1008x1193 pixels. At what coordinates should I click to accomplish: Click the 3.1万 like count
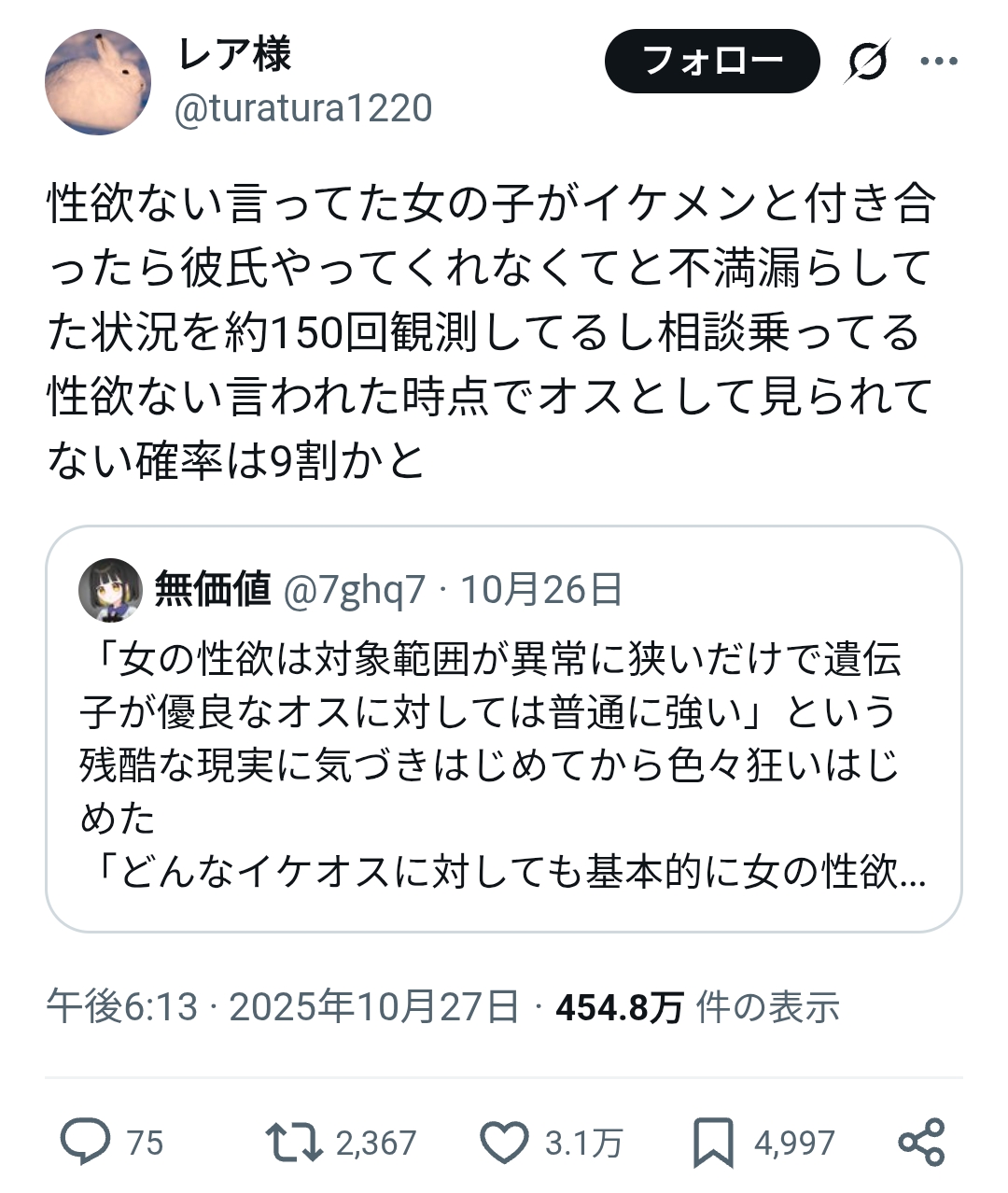pyautogui.click(x=583, y=1143)
